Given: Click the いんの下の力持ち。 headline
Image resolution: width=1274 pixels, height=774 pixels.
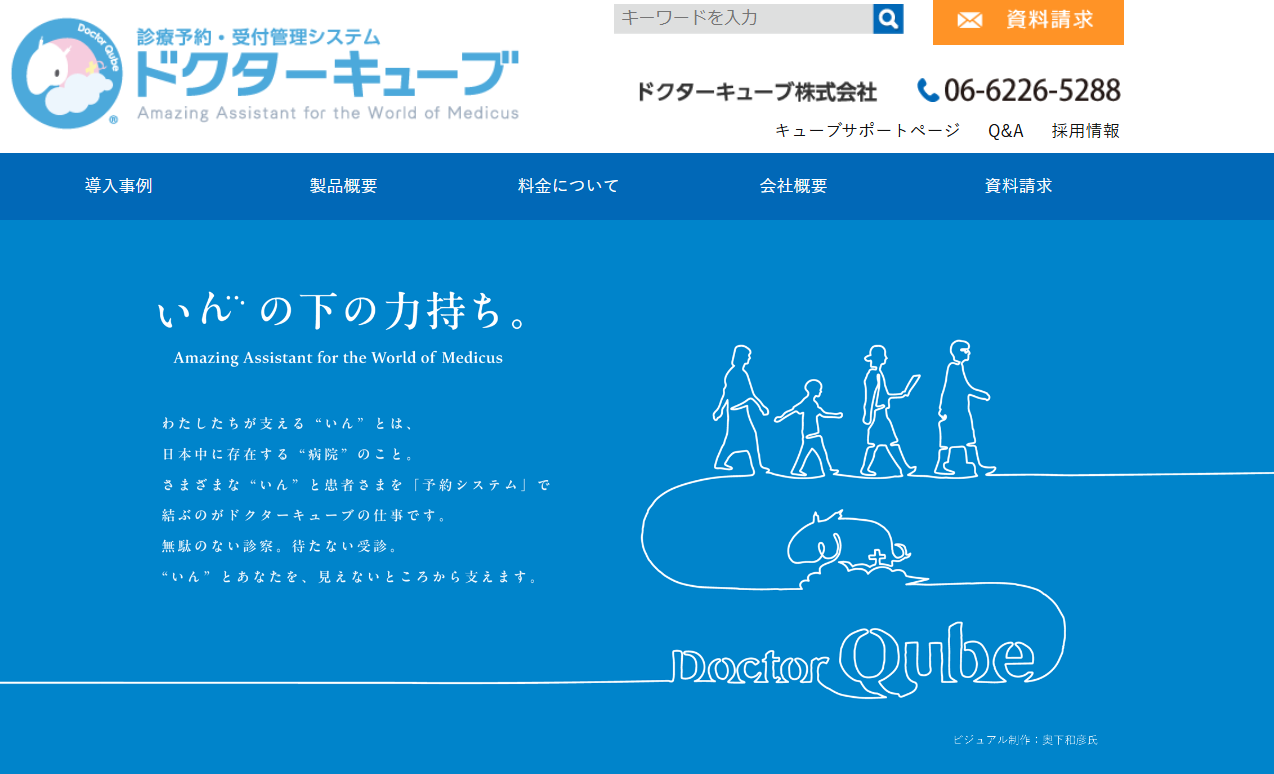Looking at the screenshot, I should pyautogui.click(x=342, y=310).
